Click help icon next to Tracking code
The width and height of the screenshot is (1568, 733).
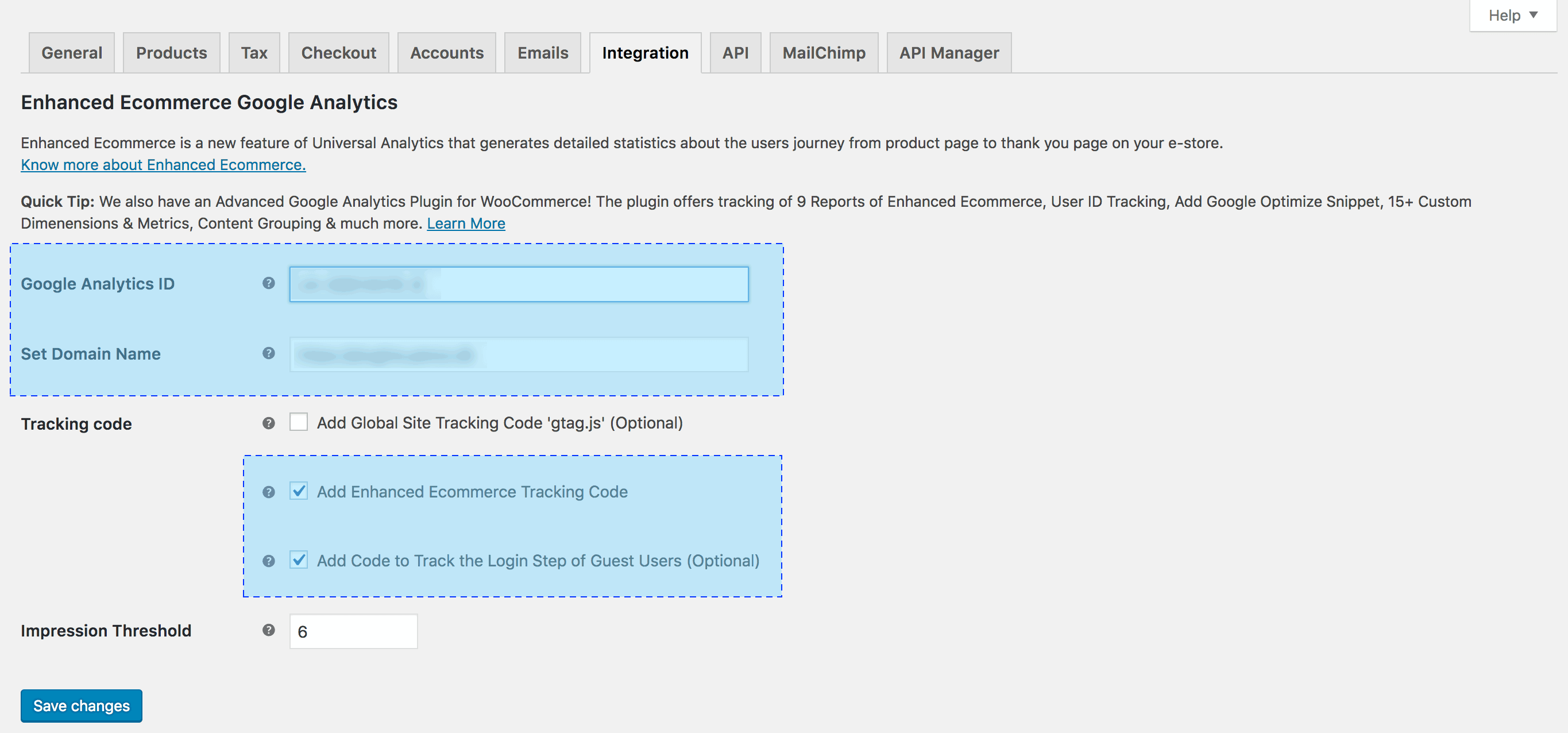(268, 423)
